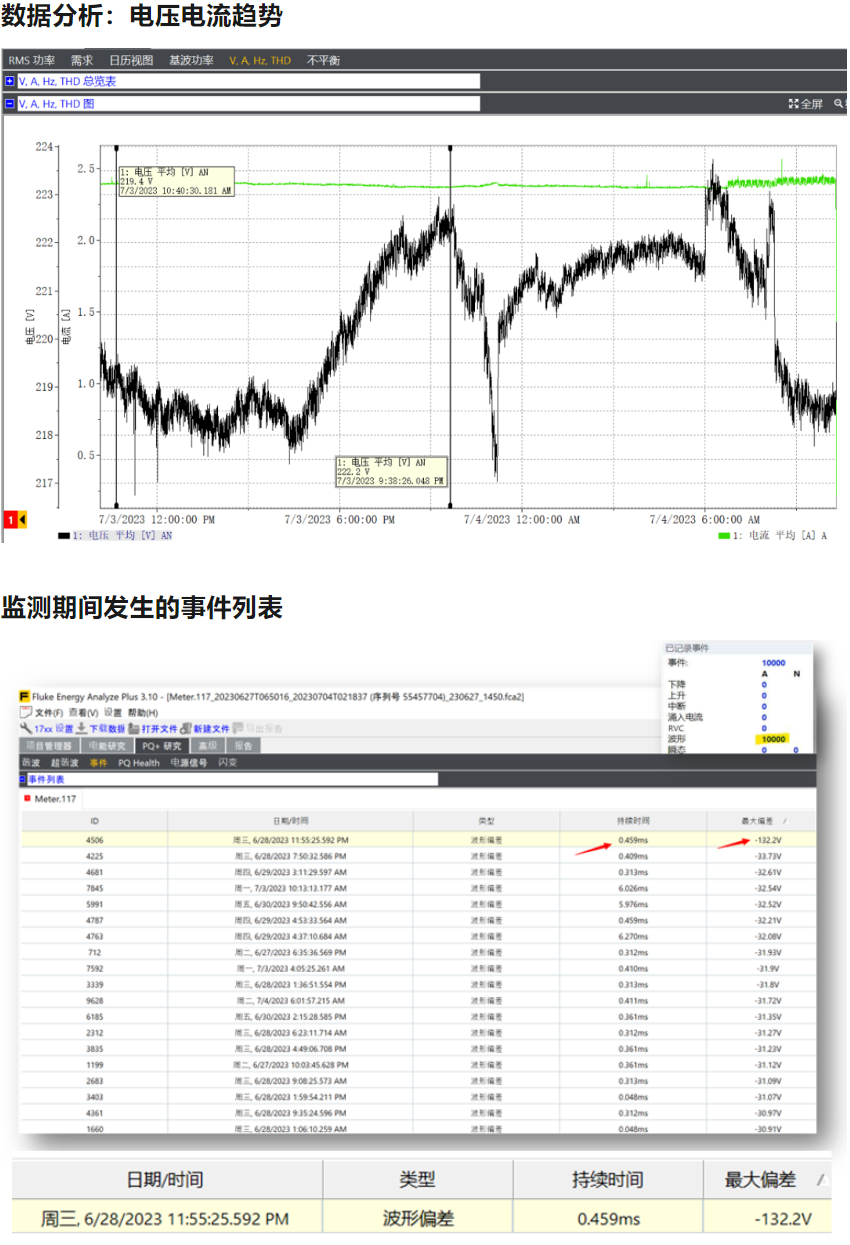Select event row ID 5991
Viewport: 850px width, 1245px height.
[x=419, y=904]
